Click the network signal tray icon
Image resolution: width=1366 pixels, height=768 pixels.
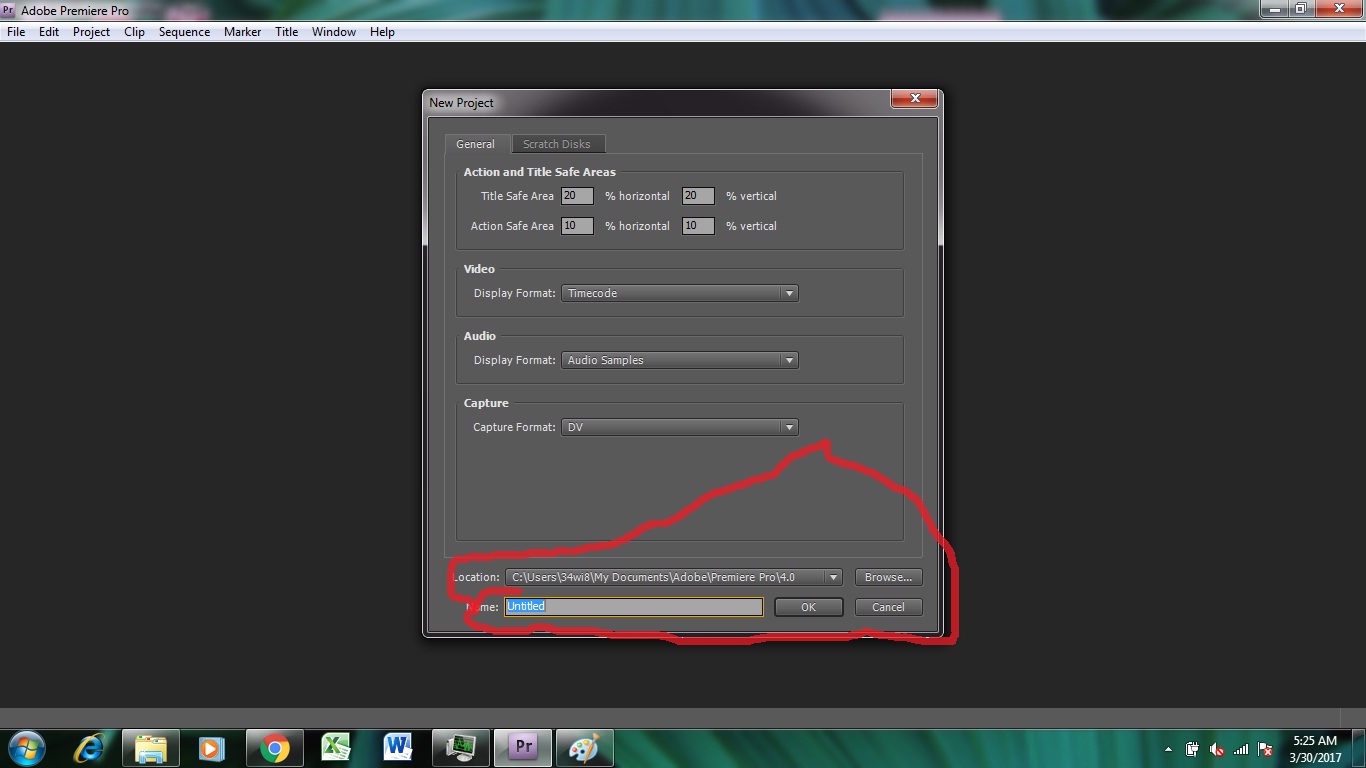1241,749
